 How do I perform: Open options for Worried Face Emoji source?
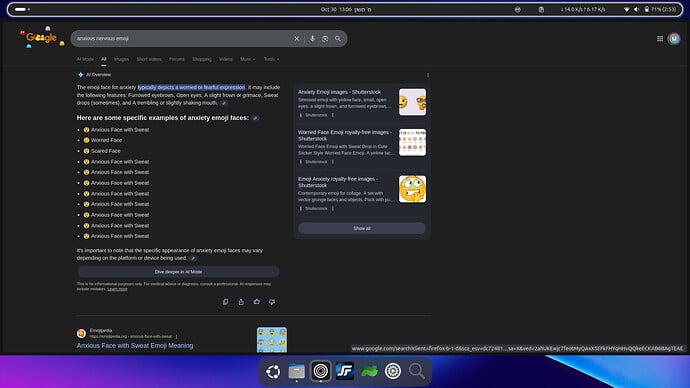point(333,162)
